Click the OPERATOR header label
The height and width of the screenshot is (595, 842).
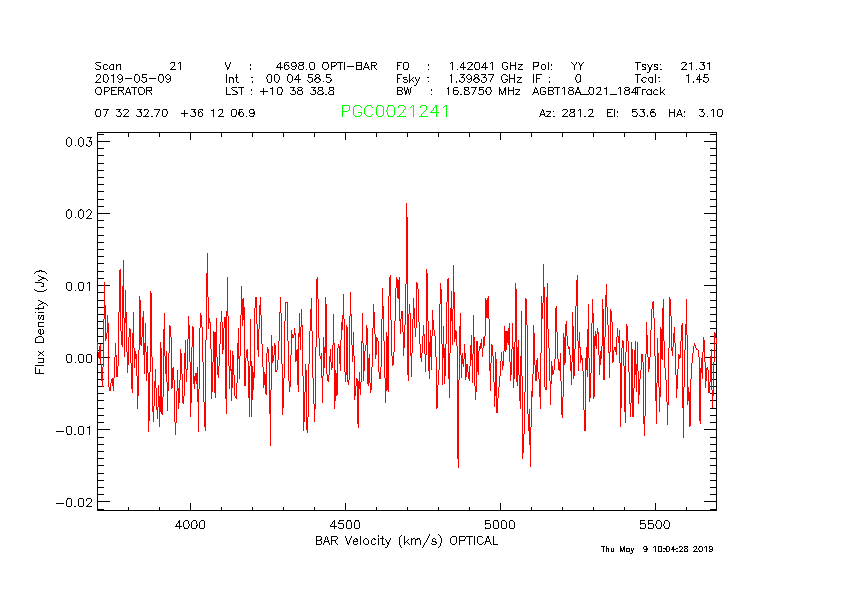pos(124,91)
